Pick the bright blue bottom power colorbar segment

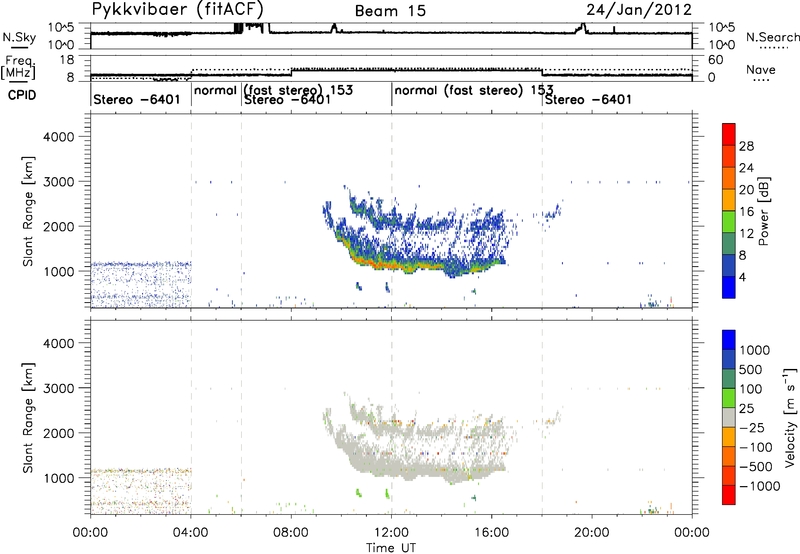[729, 287]
